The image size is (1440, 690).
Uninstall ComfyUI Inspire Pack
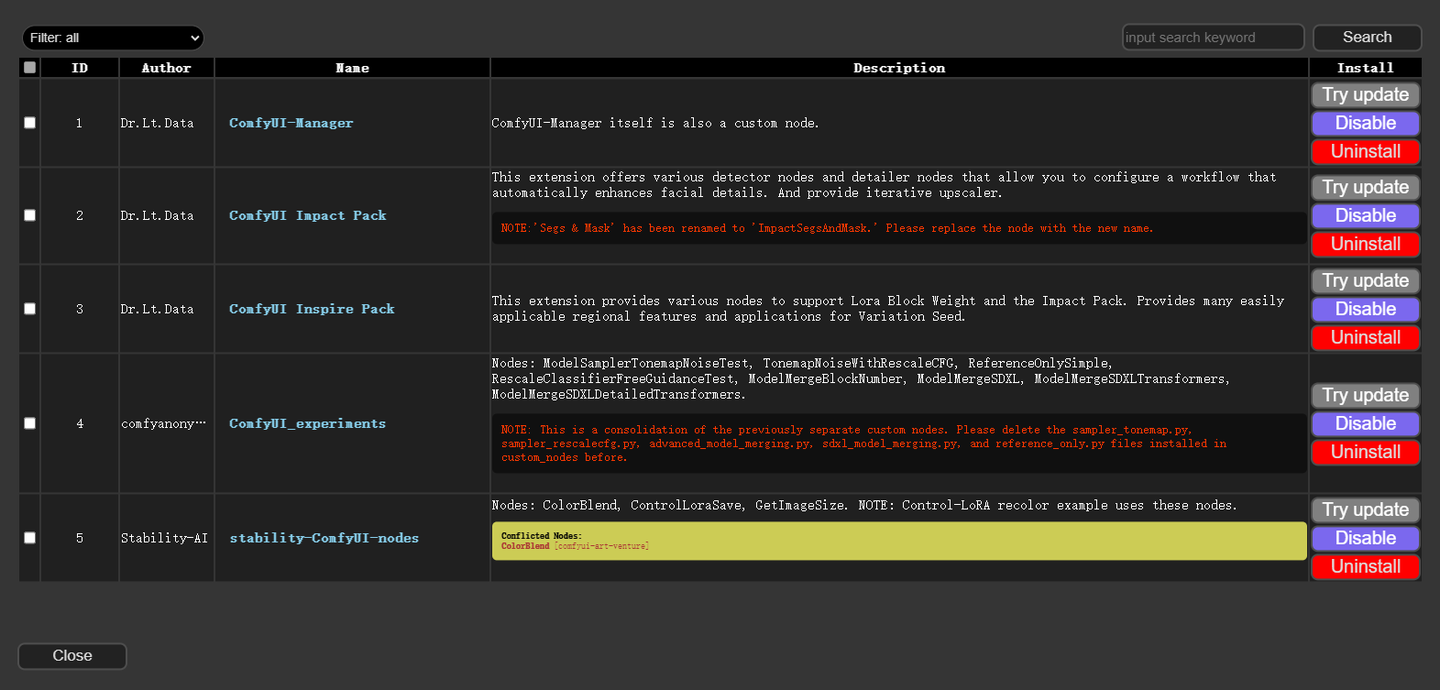[1365, 338]
